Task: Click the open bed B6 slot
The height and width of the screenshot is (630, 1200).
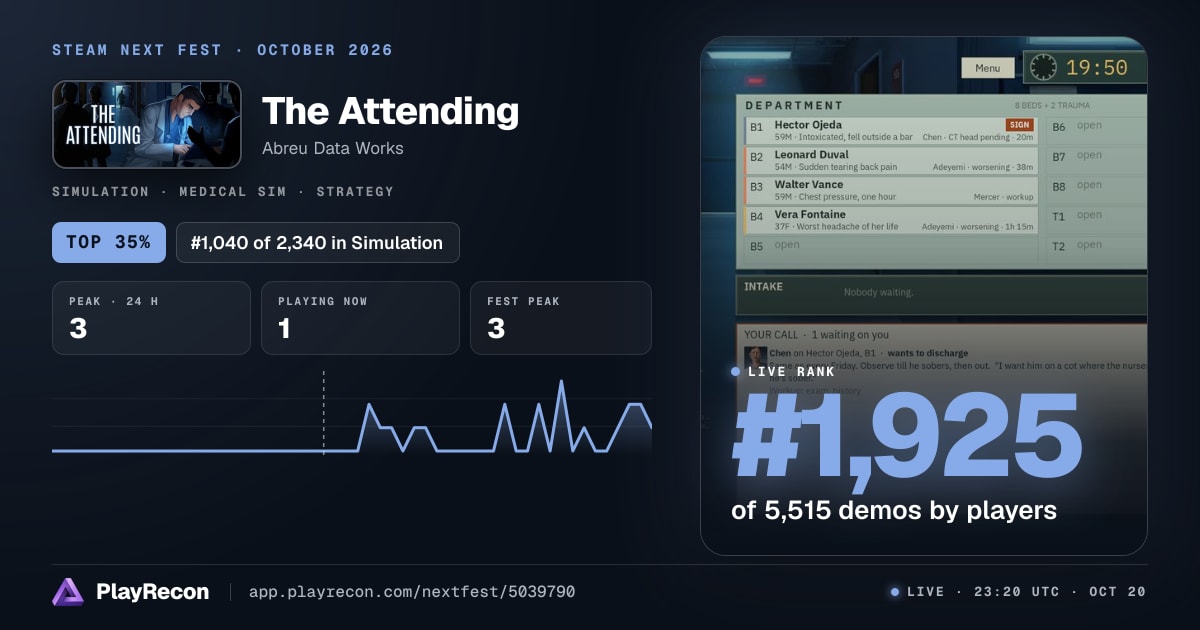Action: point(1096,127)
